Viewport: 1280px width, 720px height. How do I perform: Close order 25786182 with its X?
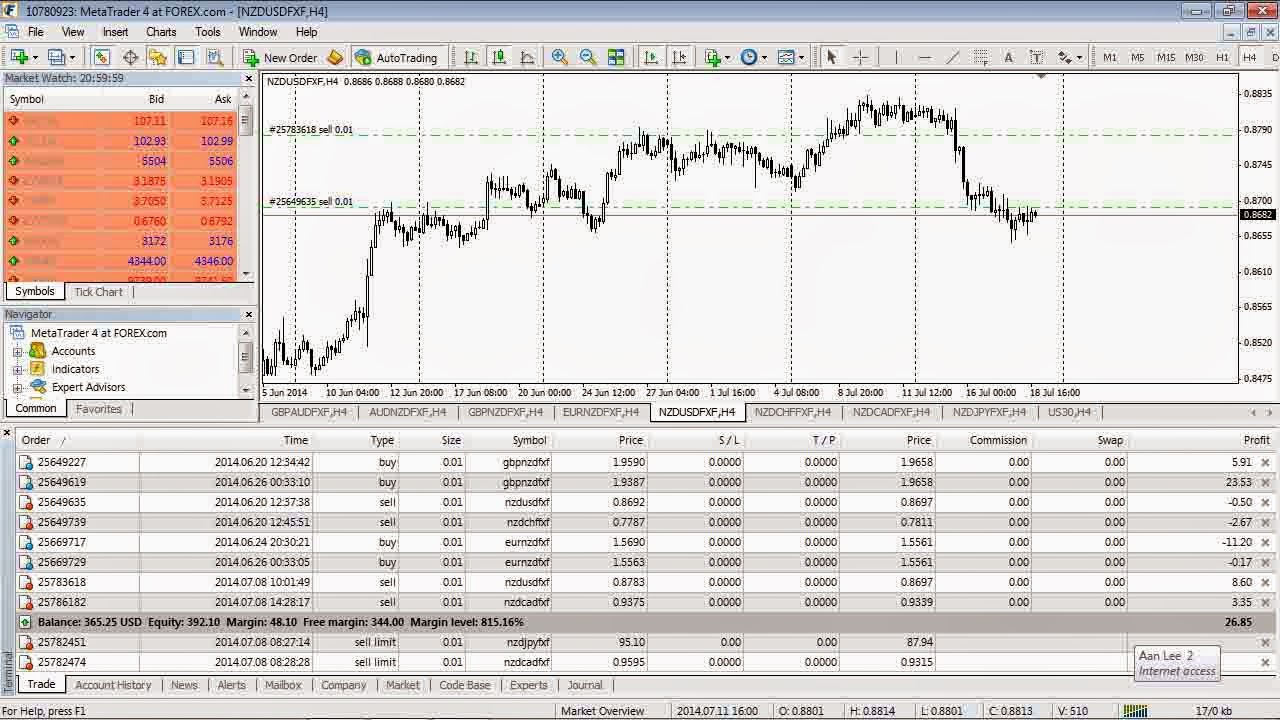coord(1265,602)
